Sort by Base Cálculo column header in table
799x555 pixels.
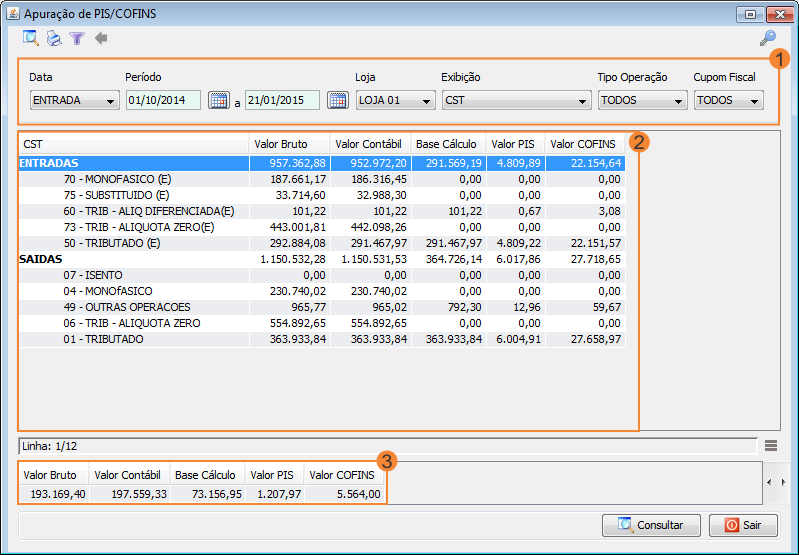coord(448,144)
